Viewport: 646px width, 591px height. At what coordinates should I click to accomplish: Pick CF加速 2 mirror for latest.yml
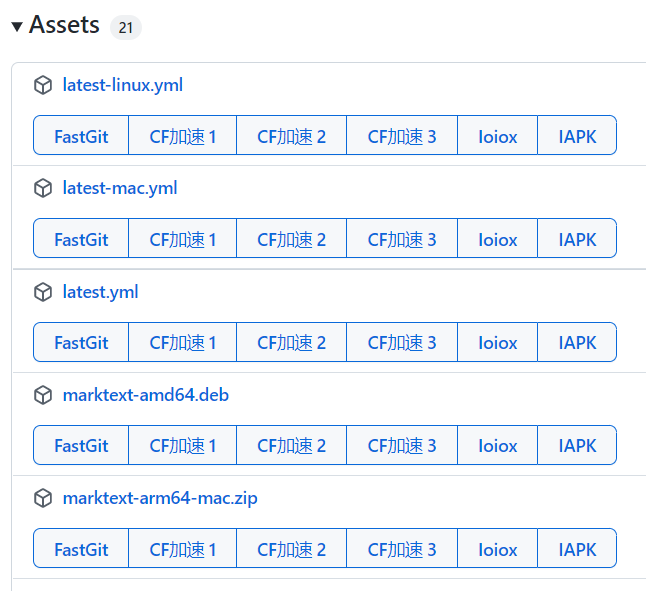click(x=291, y=342)
